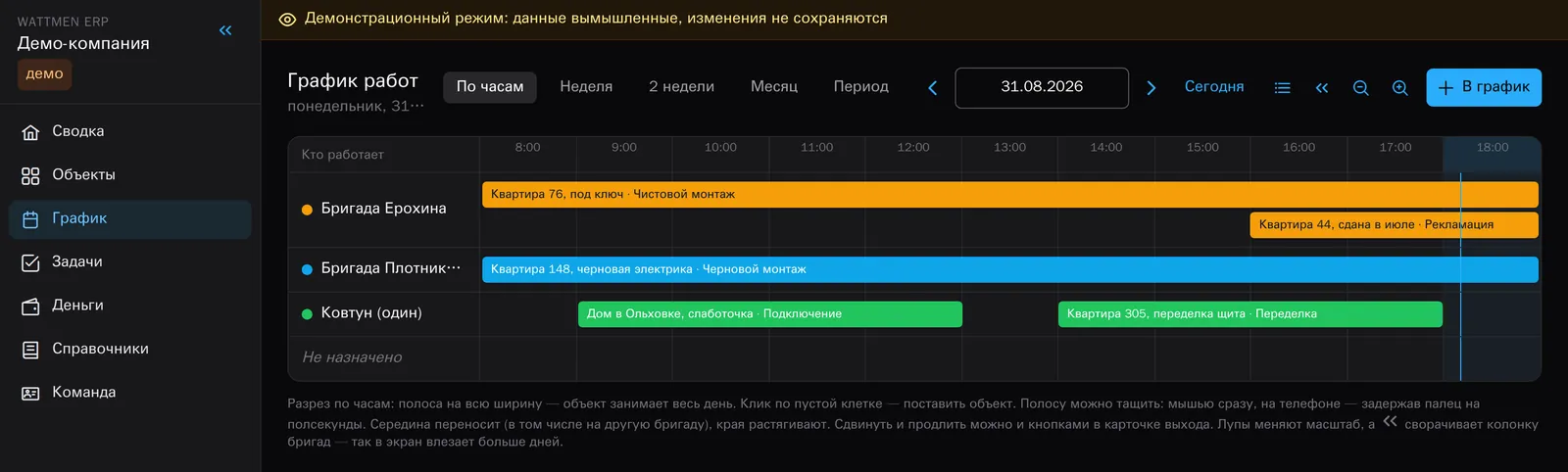Collapse the sidebar with double-chevron icon
The height and width of the screenshot is (472, 1568).
pos(225,30)
